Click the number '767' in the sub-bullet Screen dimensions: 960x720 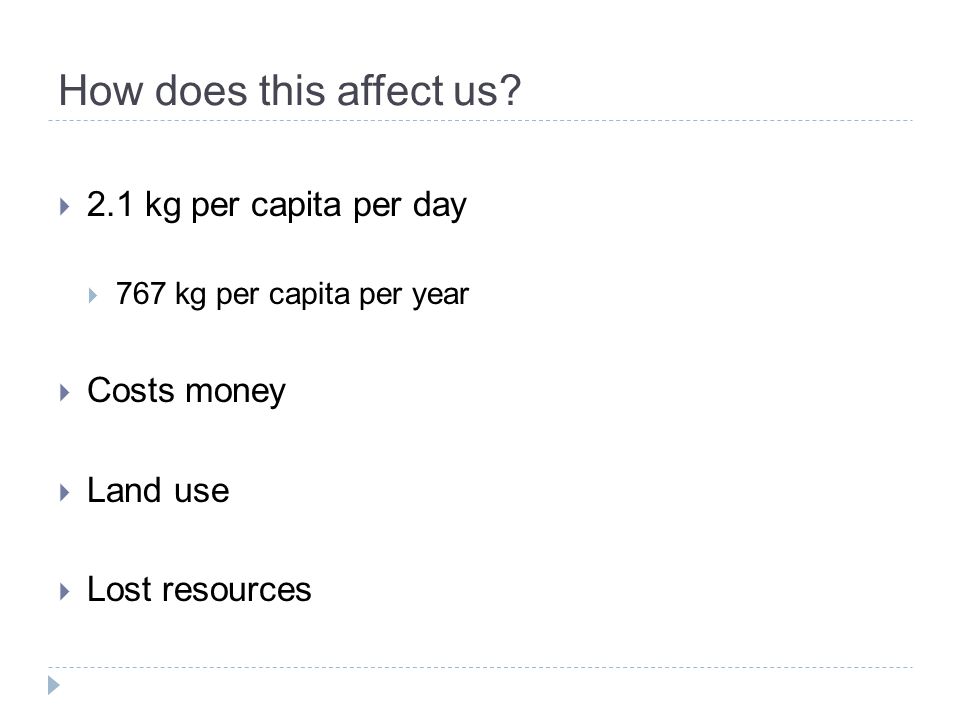point(141,293)
